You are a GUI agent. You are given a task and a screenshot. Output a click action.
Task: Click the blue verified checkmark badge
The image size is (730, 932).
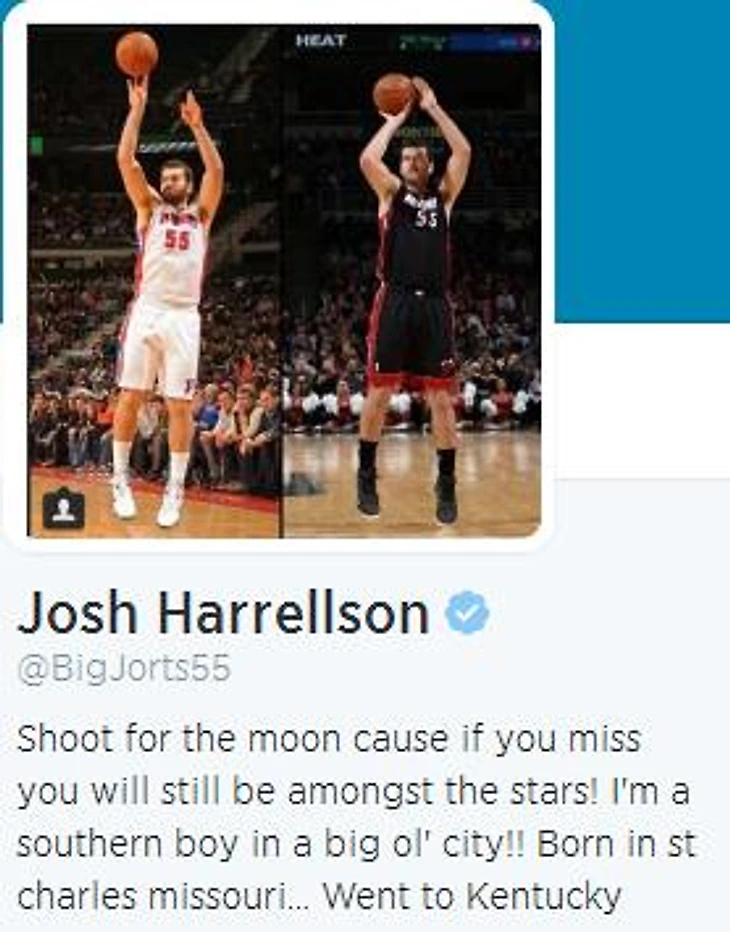(x=468, y=612)
